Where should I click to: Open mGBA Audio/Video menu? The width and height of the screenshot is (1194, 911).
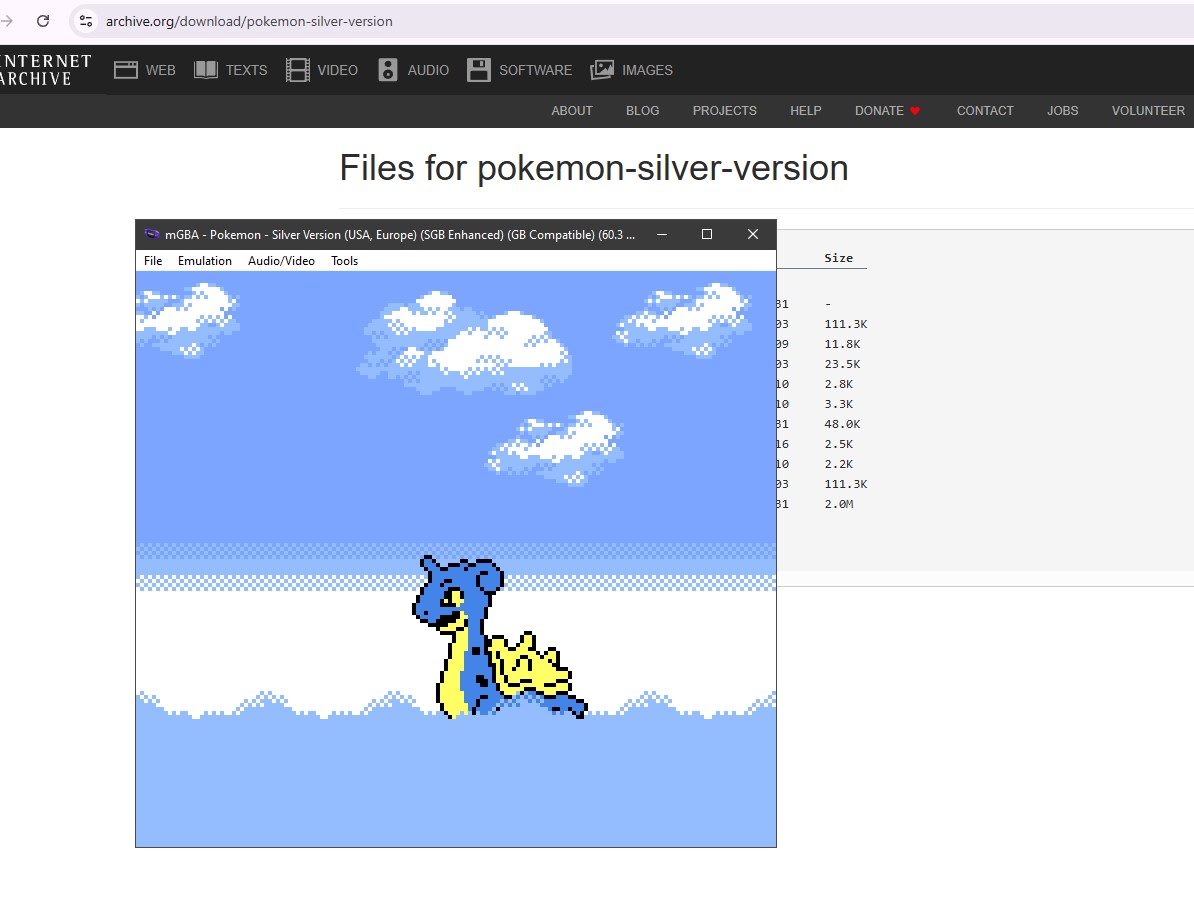pos(281,261)
